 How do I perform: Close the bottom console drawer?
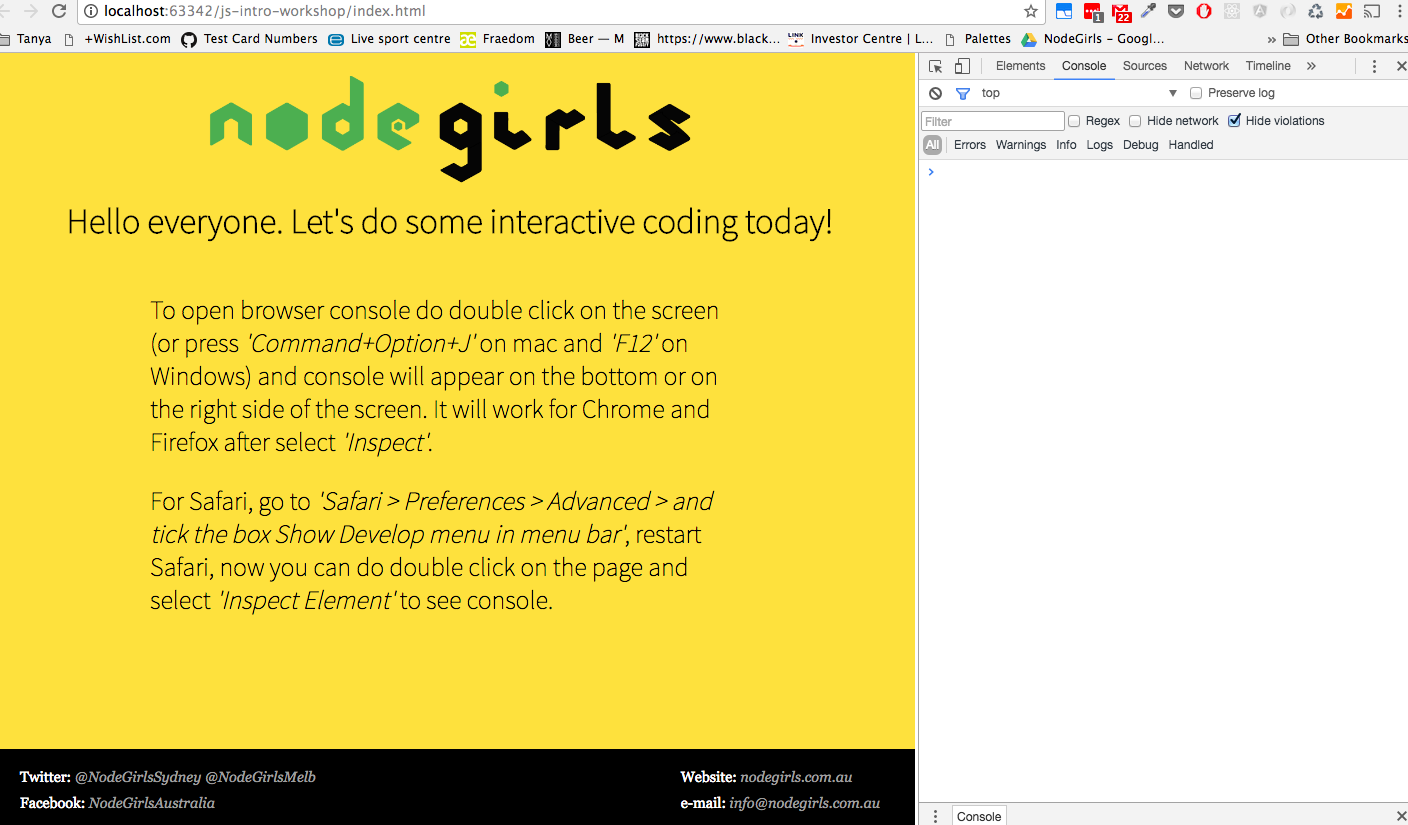click(x=1400, y=816)
